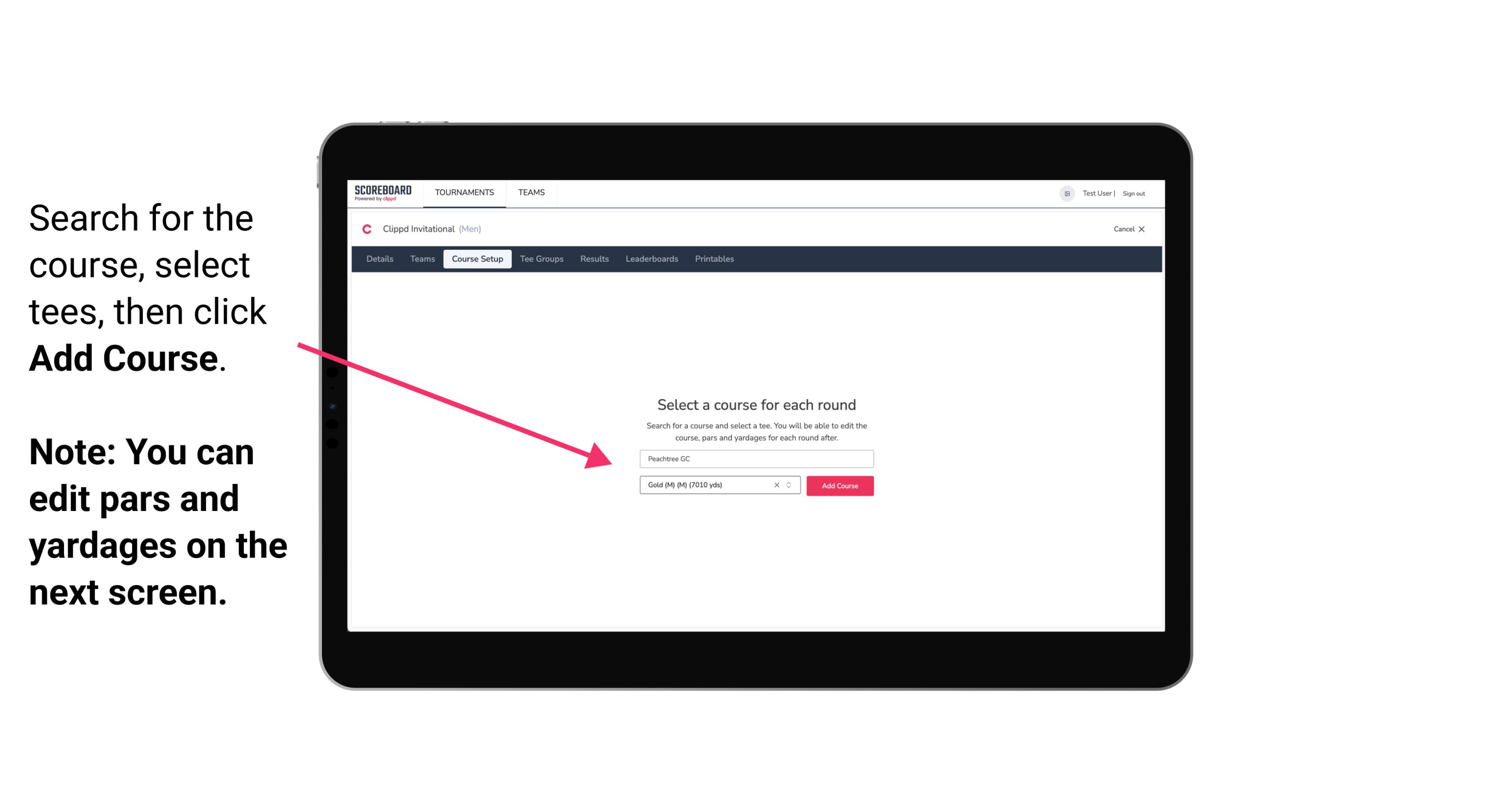Enable Men's tournament format toggle
This screenshot has width=1510, height=812.
click(487, 229)
